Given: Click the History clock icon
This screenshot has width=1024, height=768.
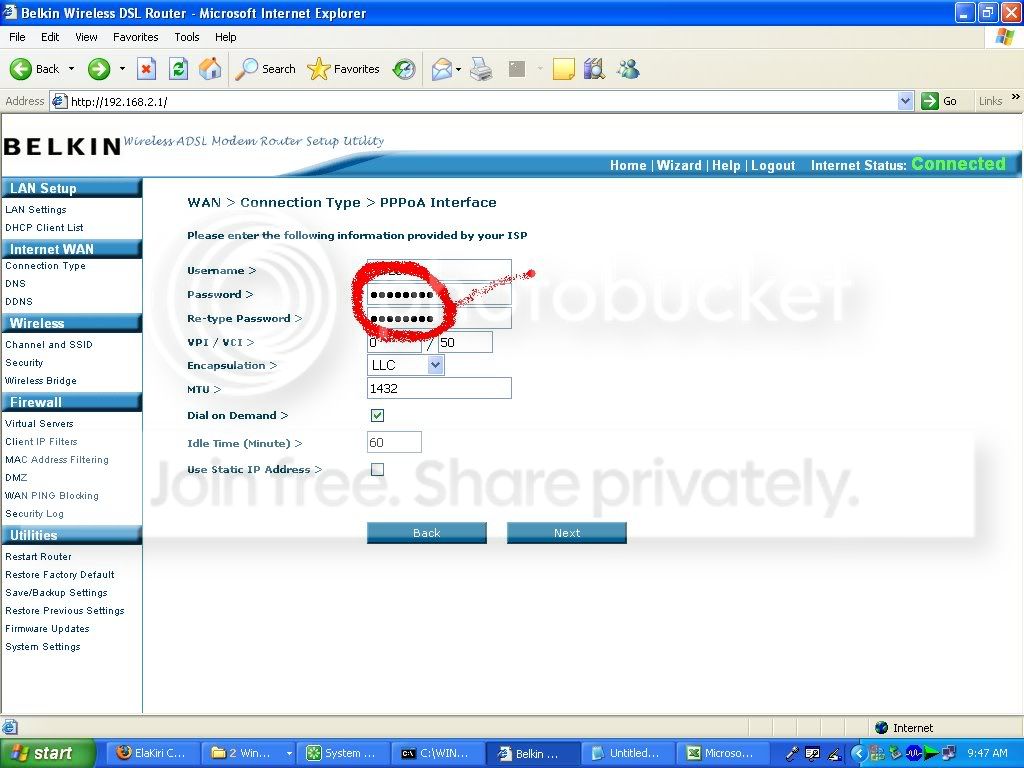Looking at the screenshot, I should (404, 69).
